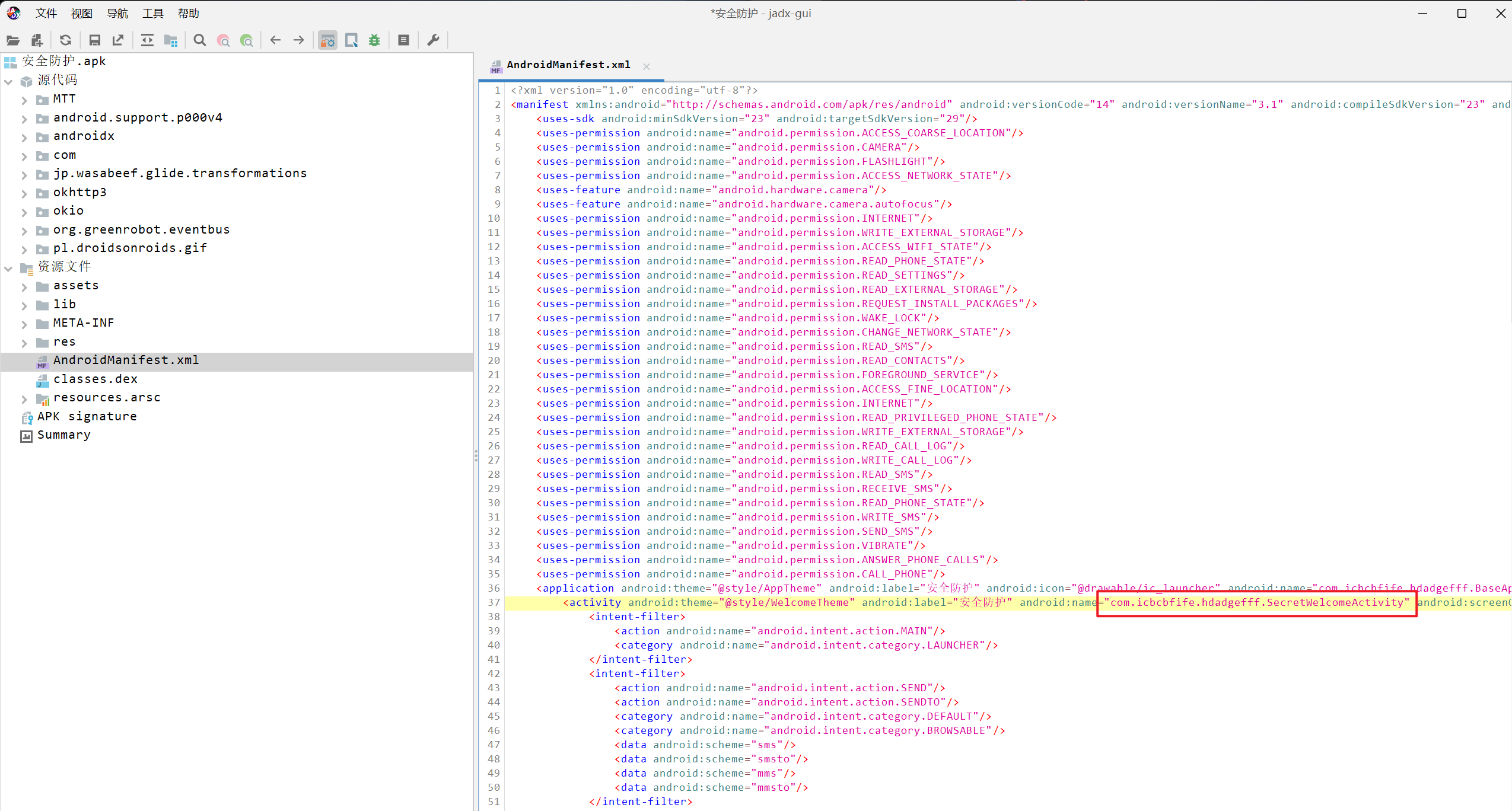Click the open file toolbar icon
1512x811 pixels.
click(13, 40)
